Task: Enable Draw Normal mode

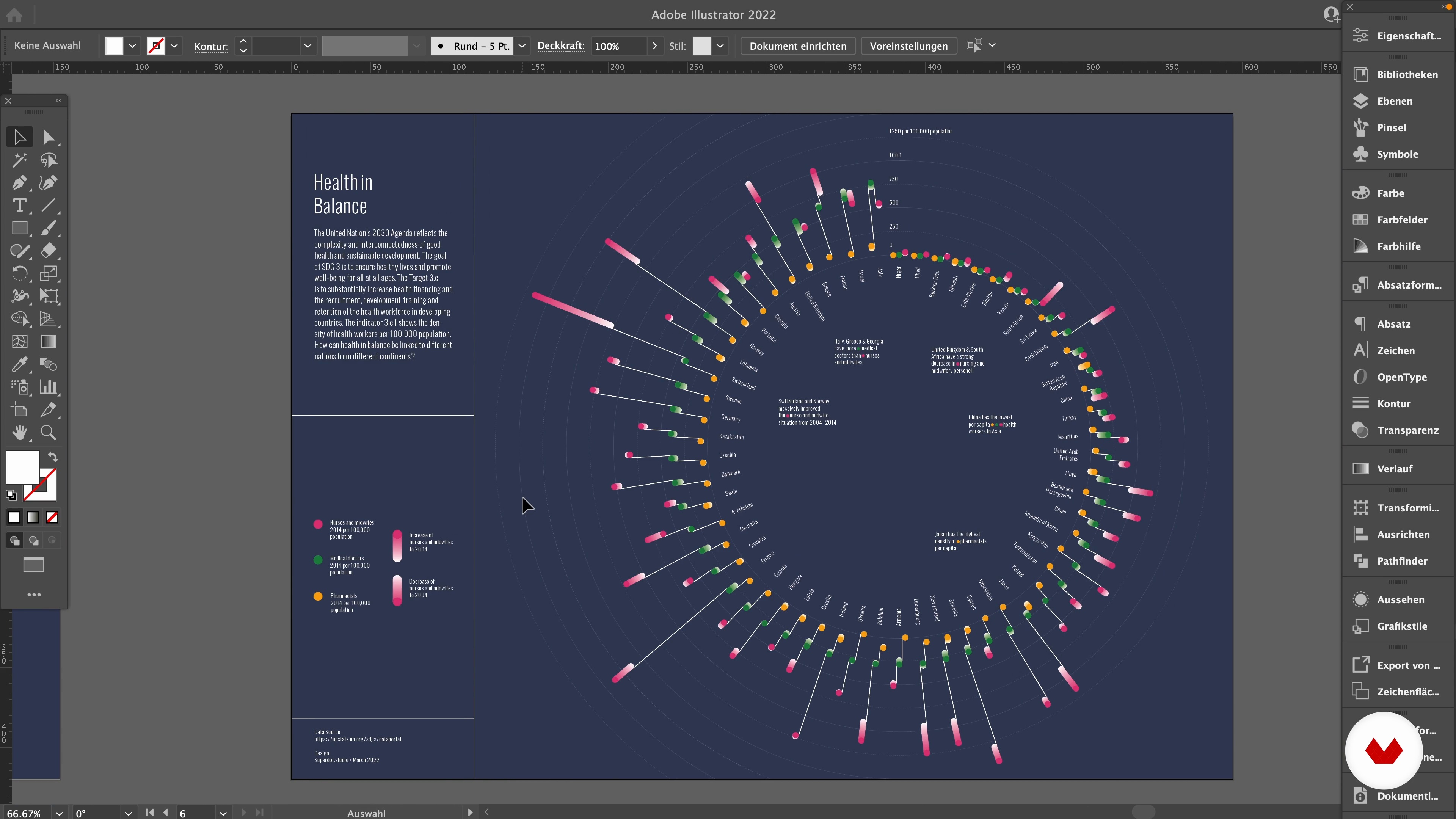Action: pos(15,540)
